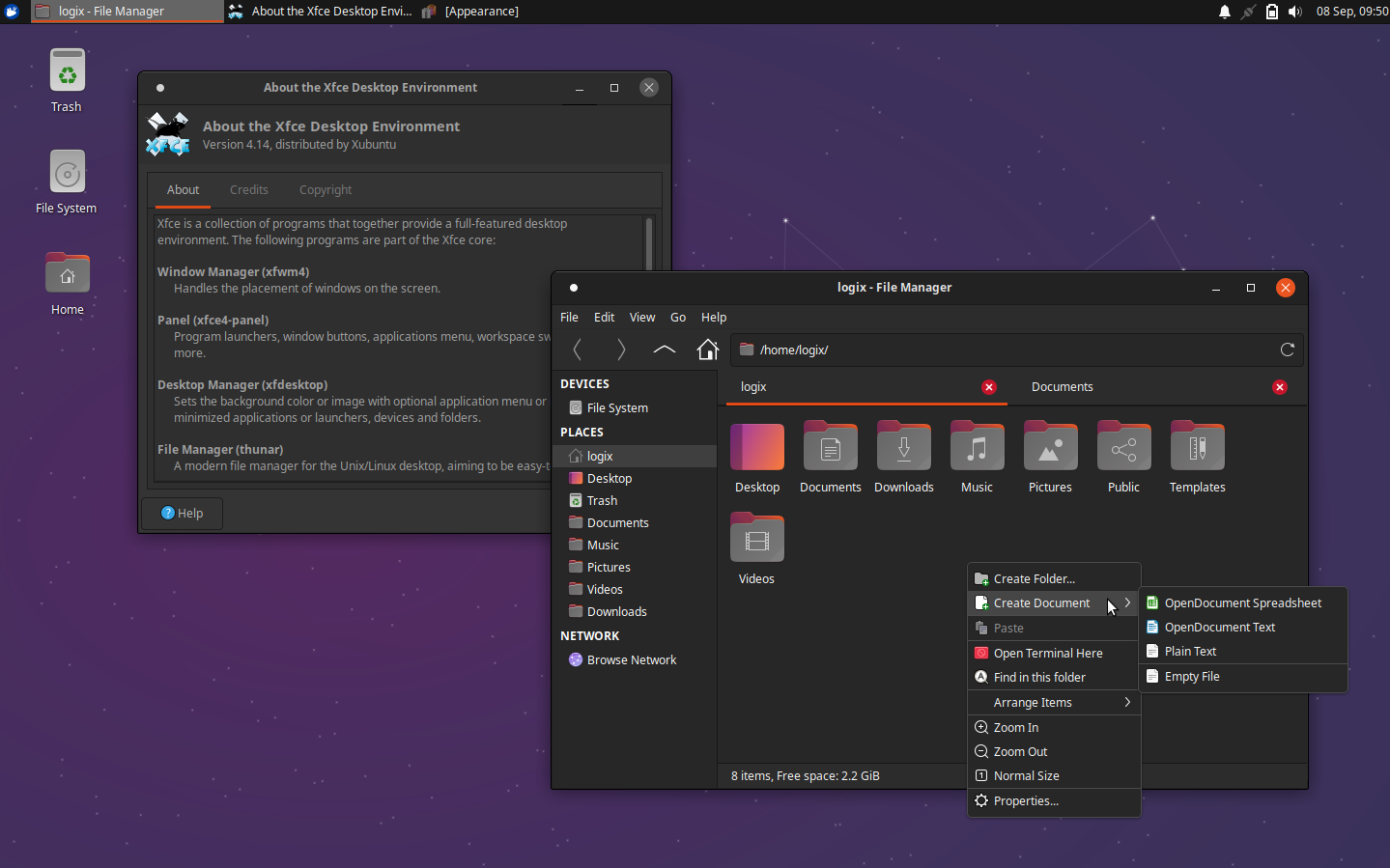Image resolution: width=1390 pixels, height=868 pixels.
Task: Open the Go menu in file manager
Action: coord(678,317)
